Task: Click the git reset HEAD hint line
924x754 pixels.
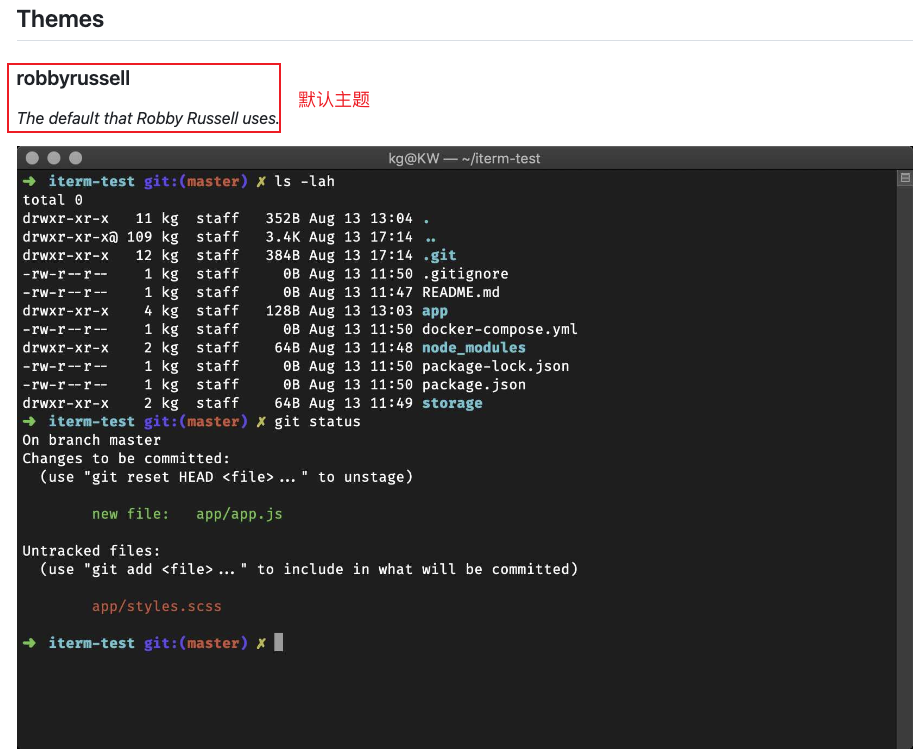Action: pos(226,477)
